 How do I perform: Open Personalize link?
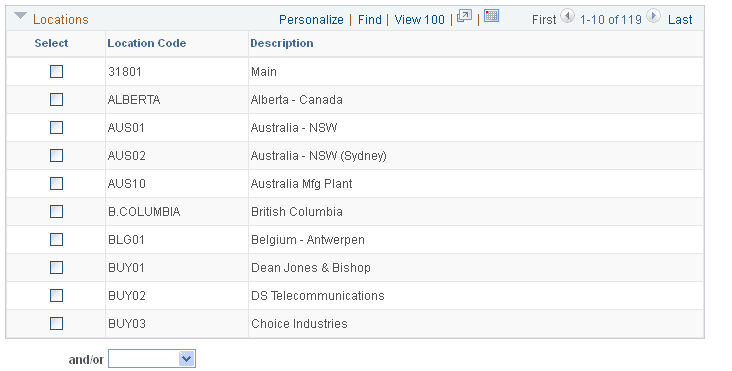pos(311,20)
